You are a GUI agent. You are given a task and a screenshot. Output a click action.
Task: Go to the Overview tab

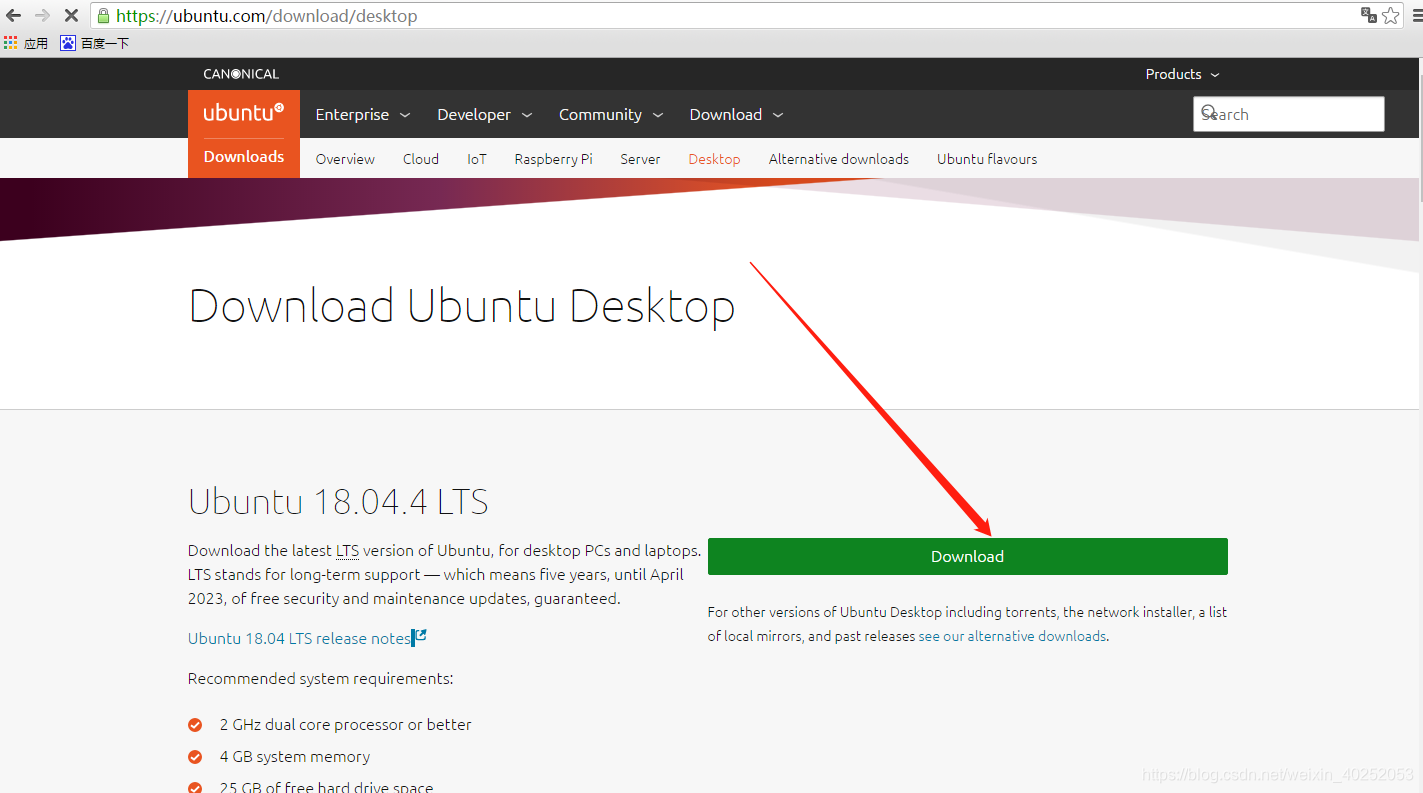(345, 159)
